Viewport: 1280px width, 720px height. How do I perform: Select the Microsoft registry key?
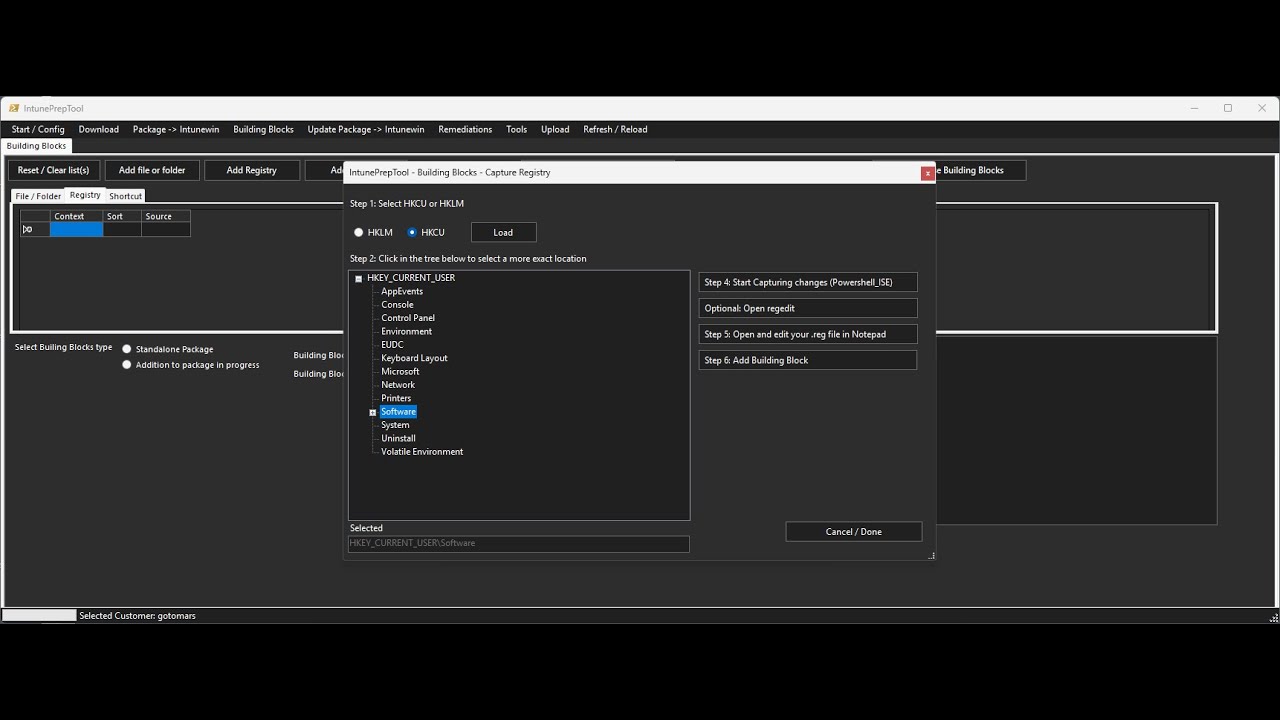pos(400,371)
